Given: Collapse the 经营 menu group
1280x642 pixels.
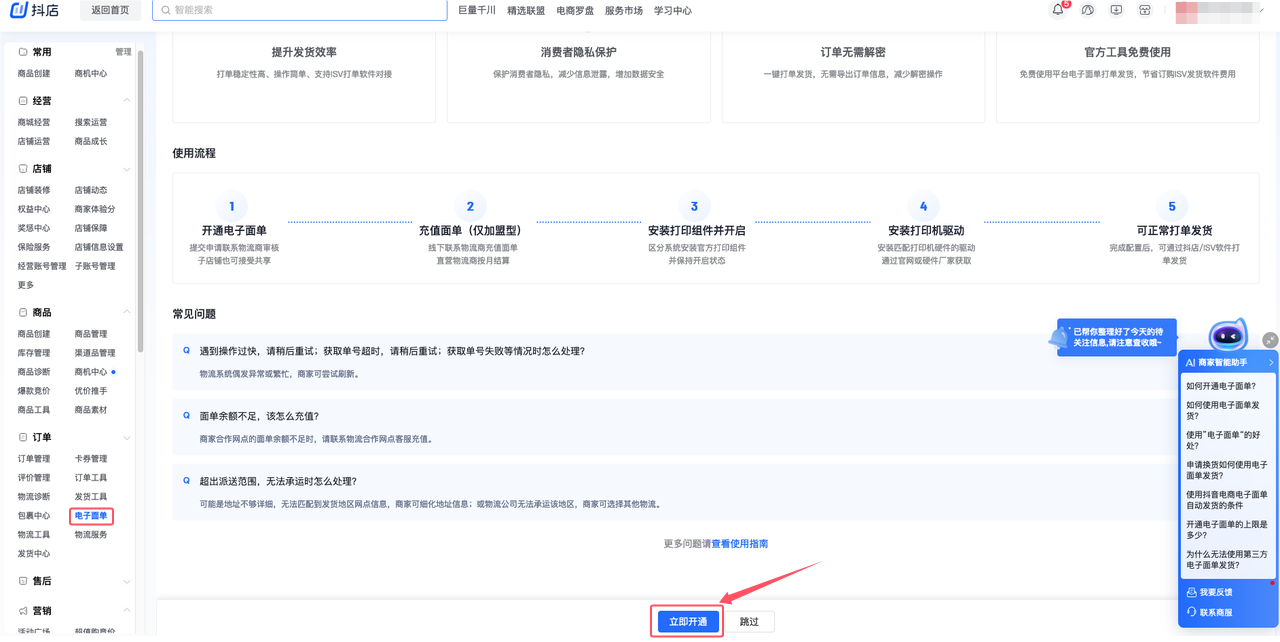Looking at the screenshot, I should click(x=127, y=101).
